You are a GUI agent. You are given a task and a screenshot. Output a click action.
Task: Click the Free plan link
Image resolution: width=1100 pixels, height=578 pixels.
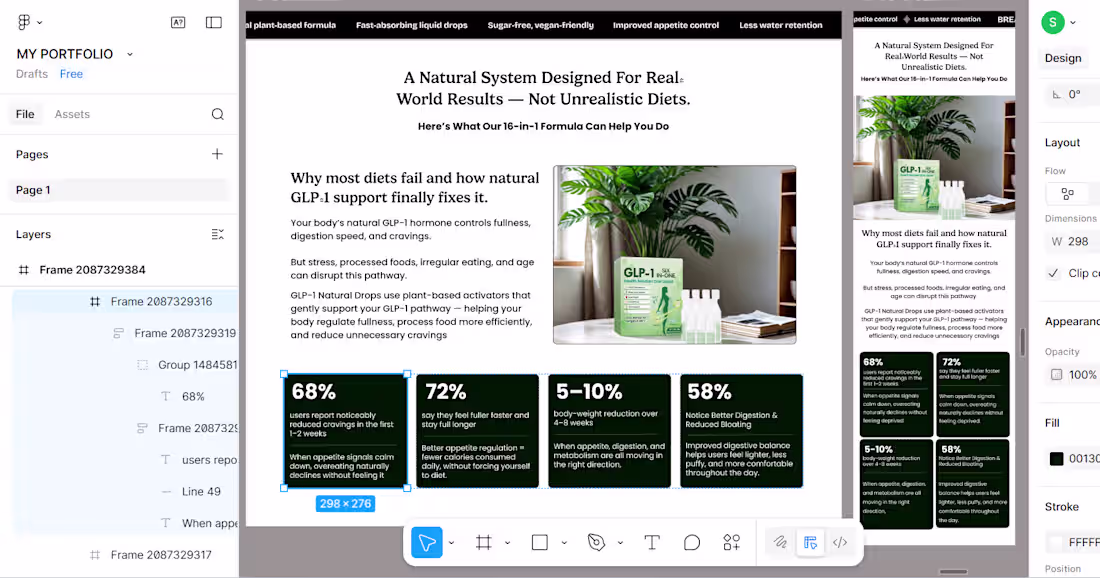point(71,73)
